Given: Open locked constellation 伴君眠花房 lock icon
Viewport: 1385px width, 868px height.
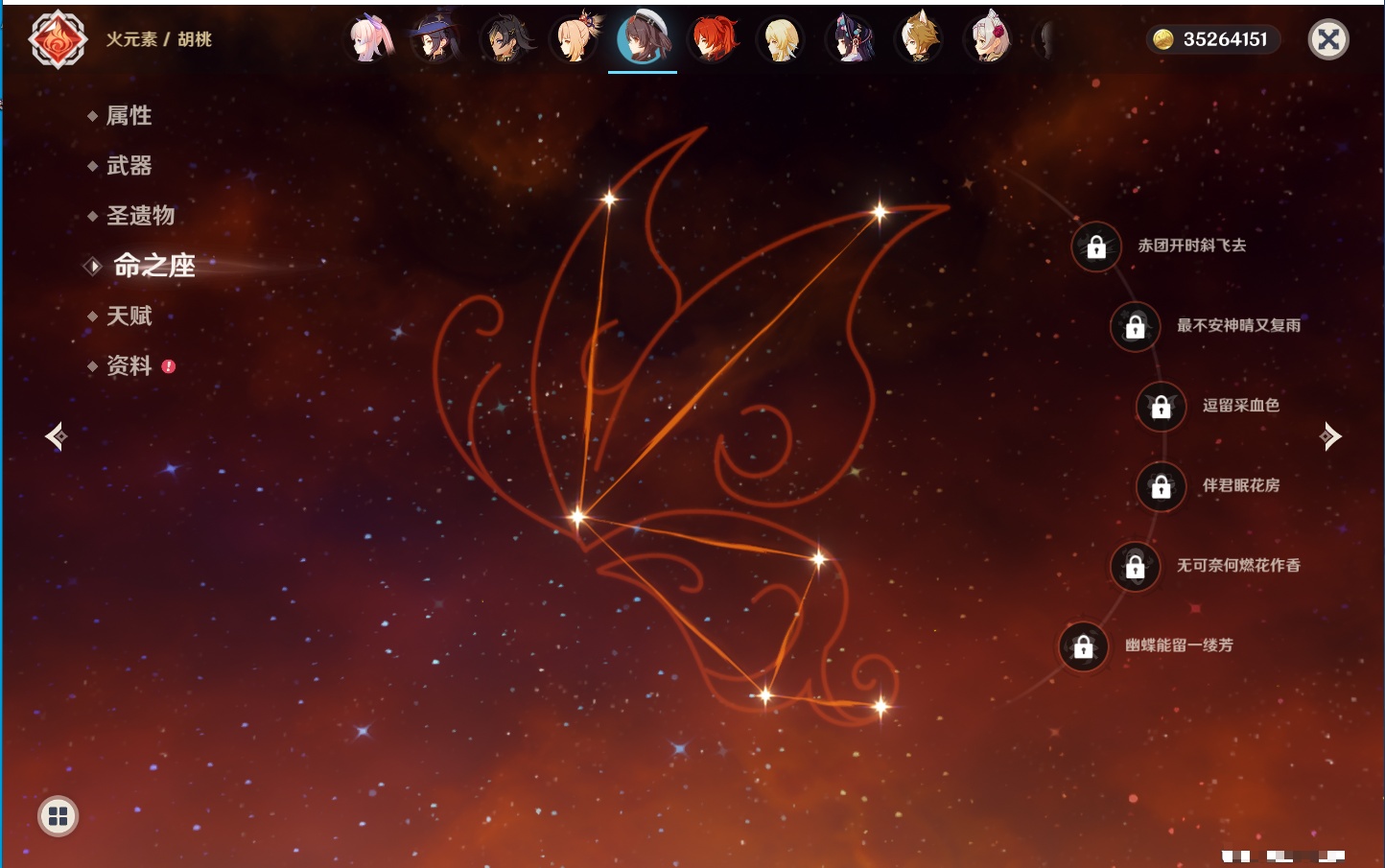Looking at the screenshot, I should point(1162,486).
